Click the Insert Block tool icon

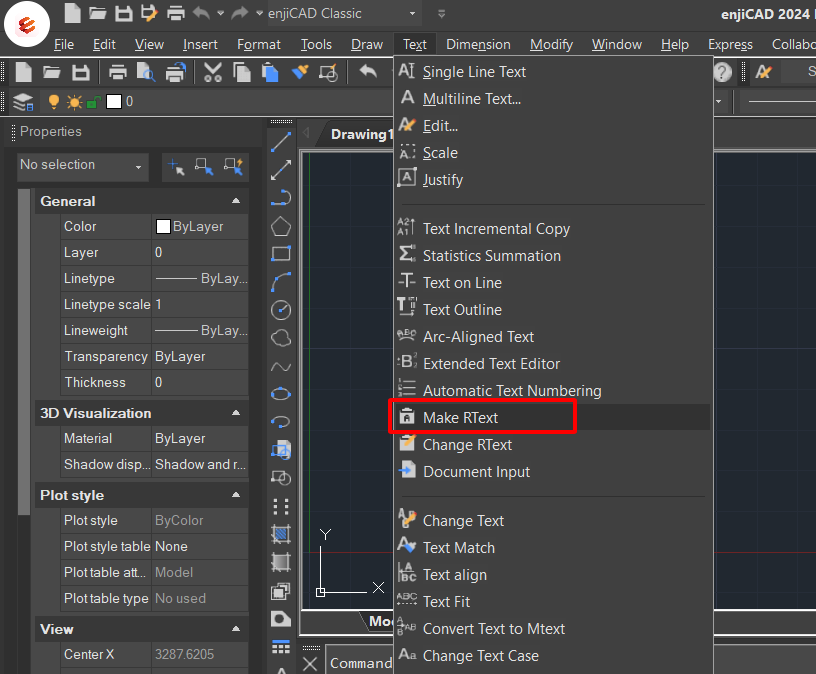click(x=281, y=450)
